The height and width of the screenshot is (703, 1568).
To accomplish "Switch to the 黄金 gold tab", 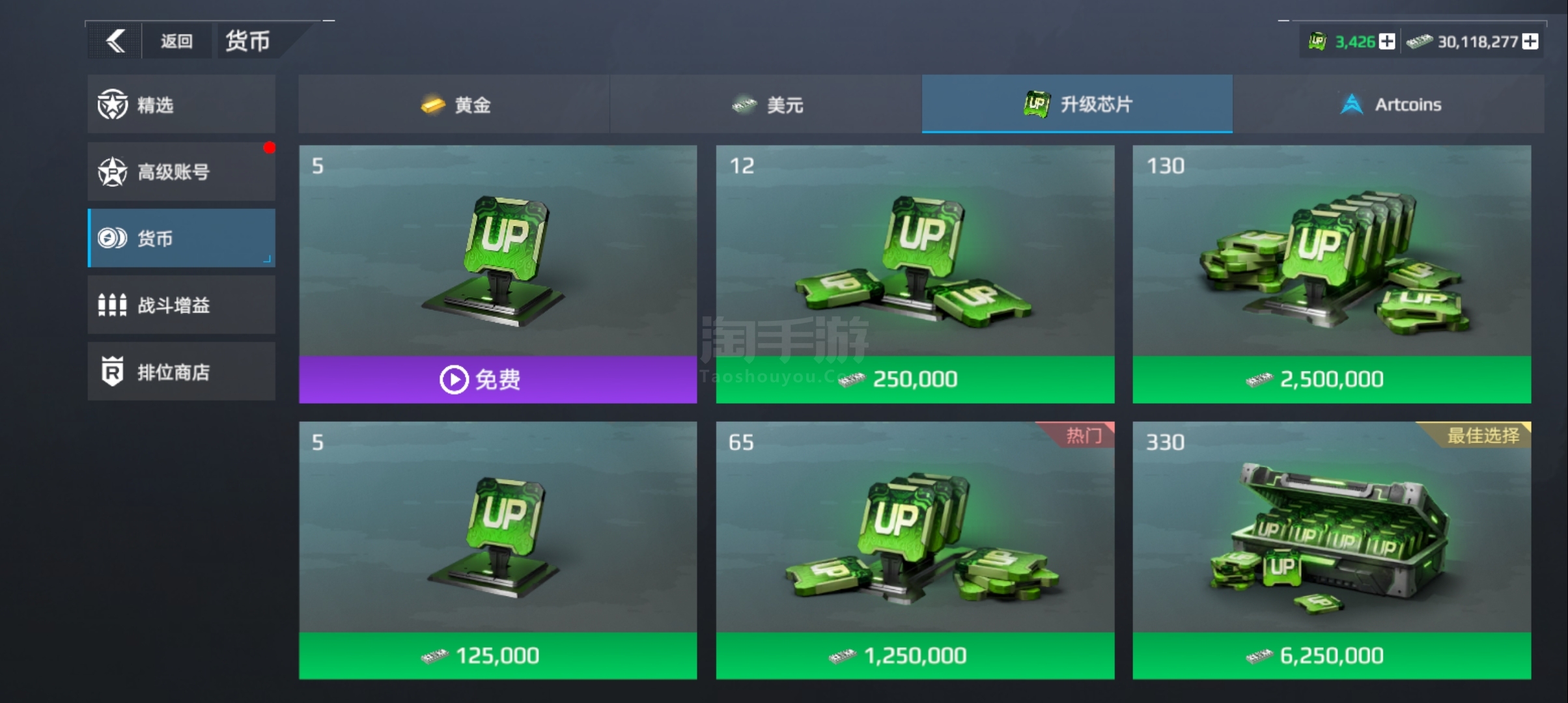I will [x=455, y=104].
